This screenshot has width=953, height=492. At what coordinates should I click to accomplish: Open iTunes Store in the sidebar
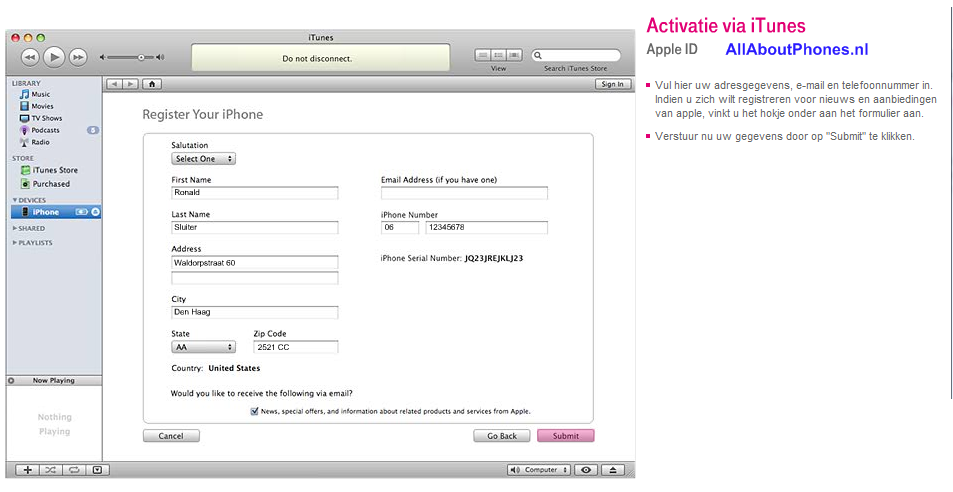tap(54, 170)
